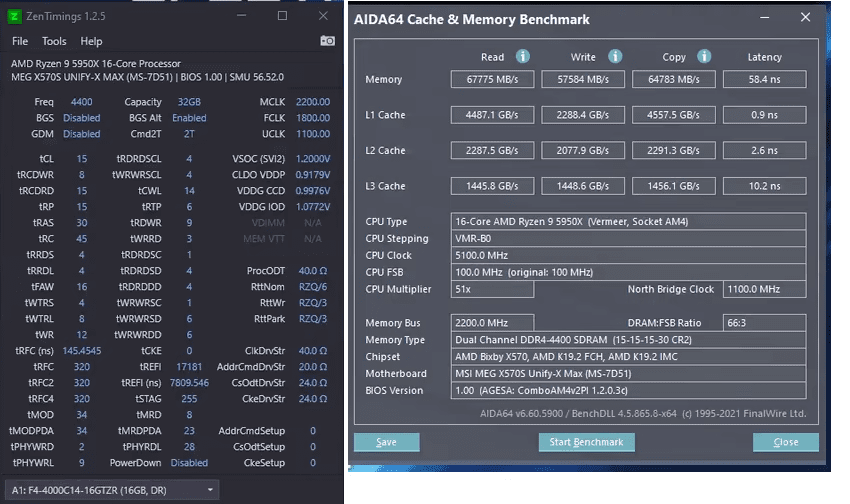Close the ZenTimings window
Screen dimensions: 850x504
coord(323,16)
